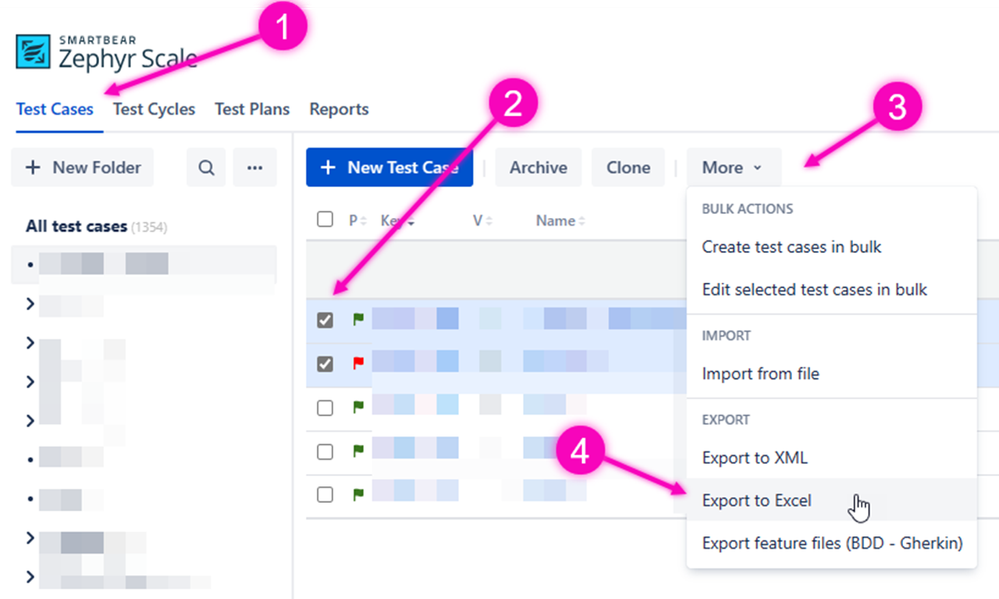Expand the second folder chevron in tree
This screenshot has width=999, height=599.
(x=30, y=343)
